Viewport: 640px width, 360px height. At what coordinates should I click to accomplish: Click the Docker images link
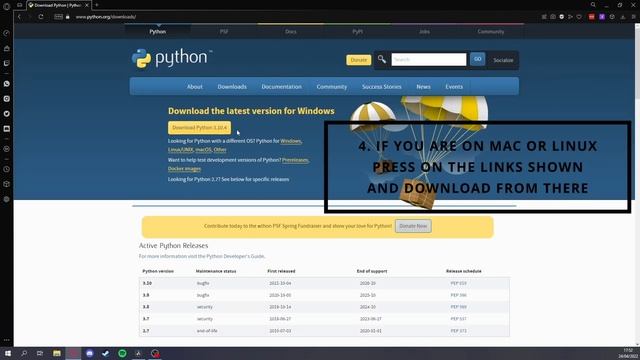tap(184, 169)
